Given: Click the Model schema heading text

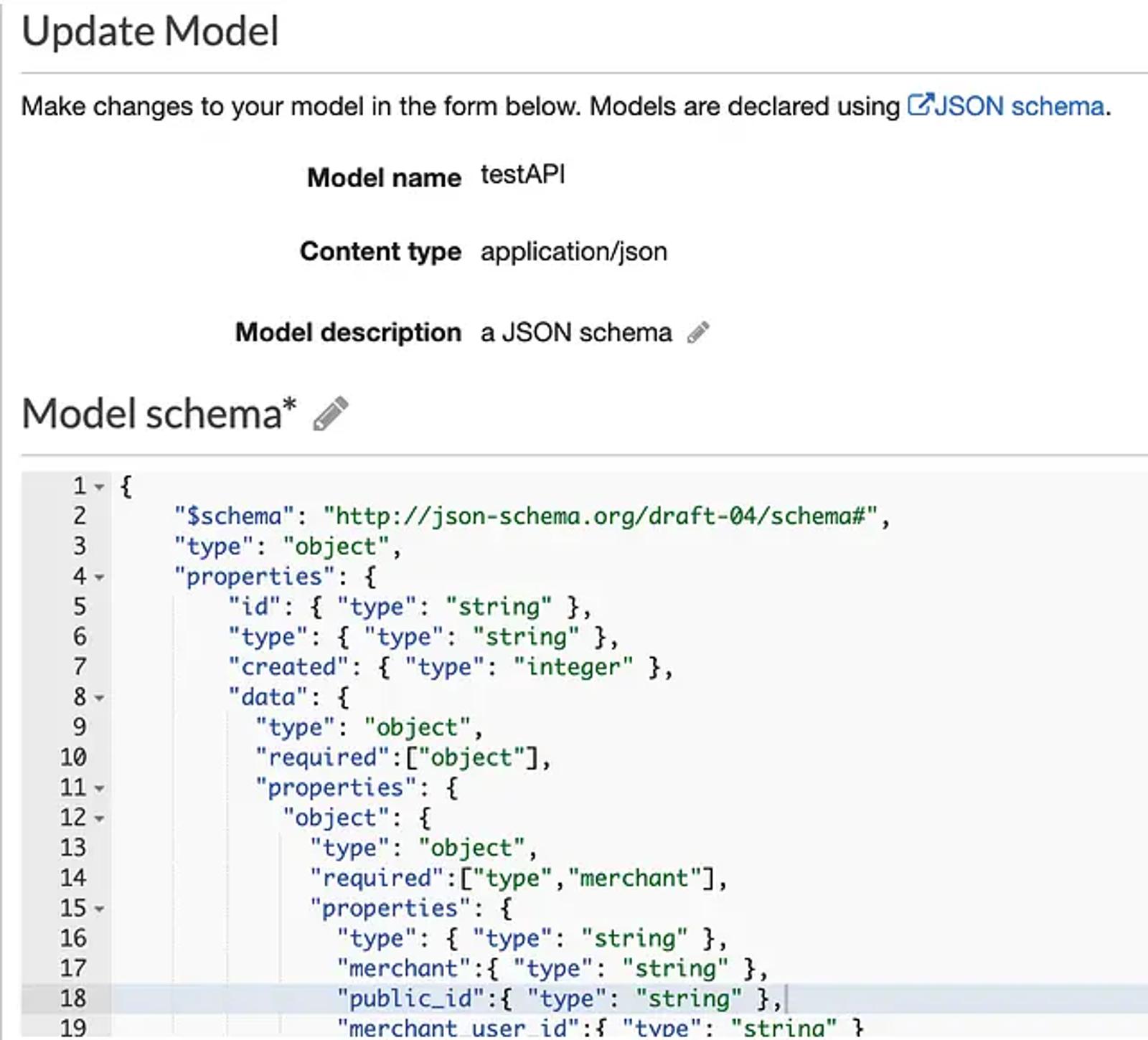Looking at the screenshot, I should (x=159, y=414).
